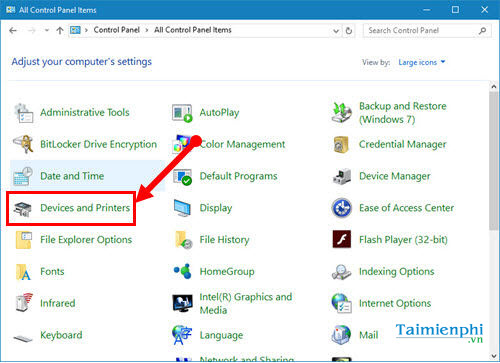Open the Language icon
500x363 pixels.
(182, 335)
